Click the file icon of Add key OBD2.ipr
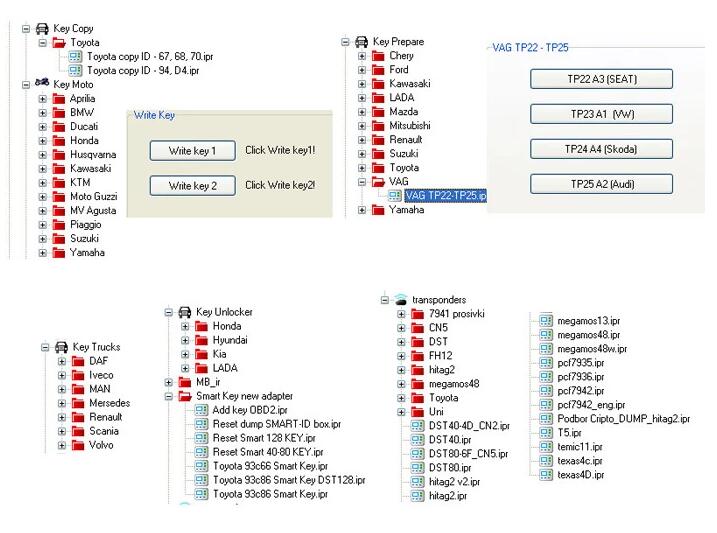Screen dimensions: 717x533 (201, 410)
